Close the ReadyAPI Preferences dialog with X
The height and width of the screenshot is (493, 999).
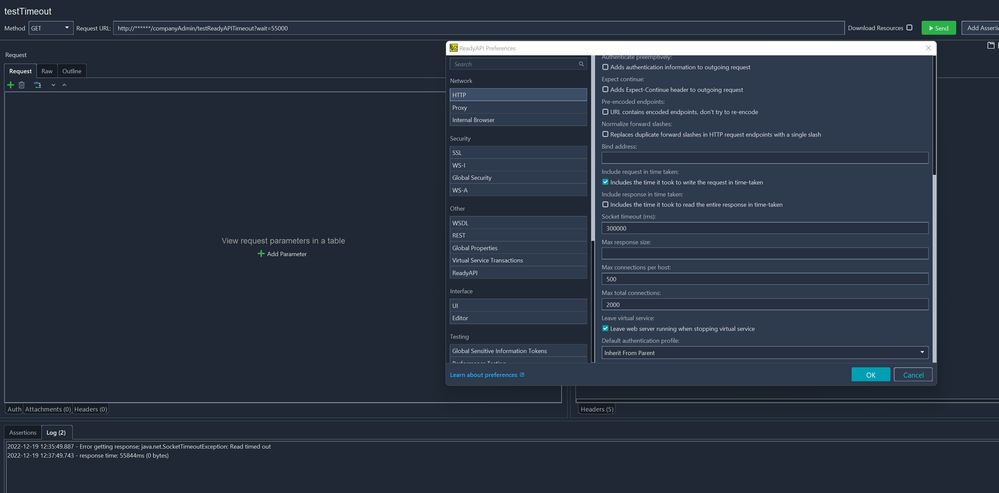[x=928, y=48]
